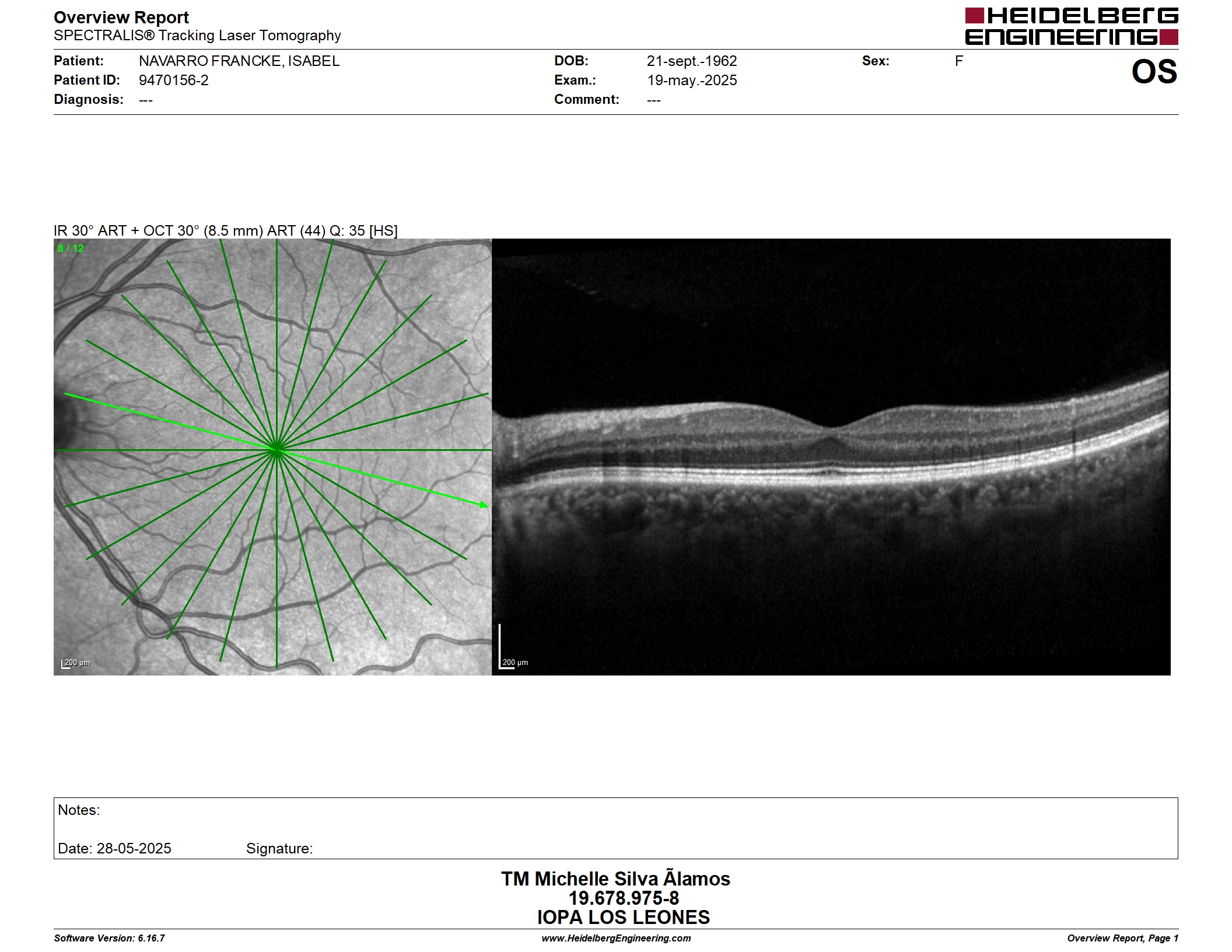Click the 'Date: 28-05-2025' text
The width and height of the screenshot is (1232, 952).
pyautogui.click(x=114, y=848)
